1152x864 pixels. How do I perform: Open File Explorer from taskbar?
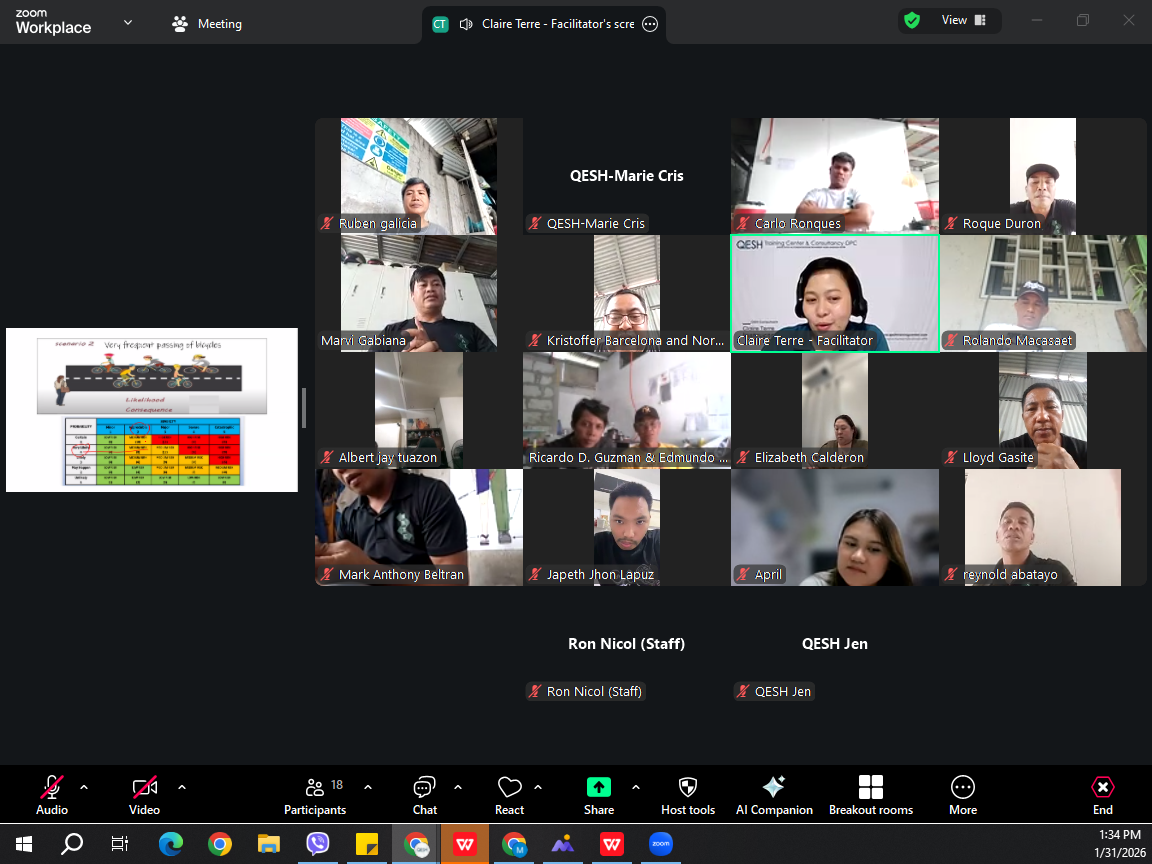point(268,844)
